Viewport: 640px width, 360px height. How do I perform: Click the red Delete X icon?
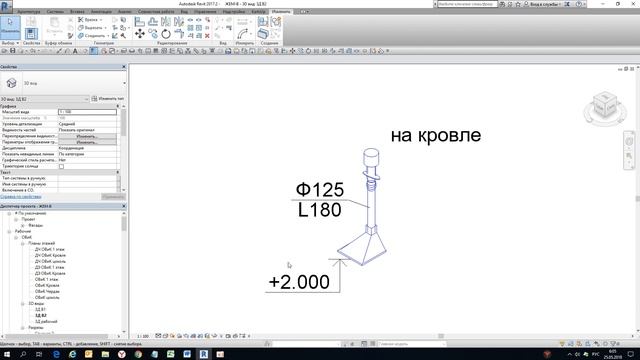point(207,36)
